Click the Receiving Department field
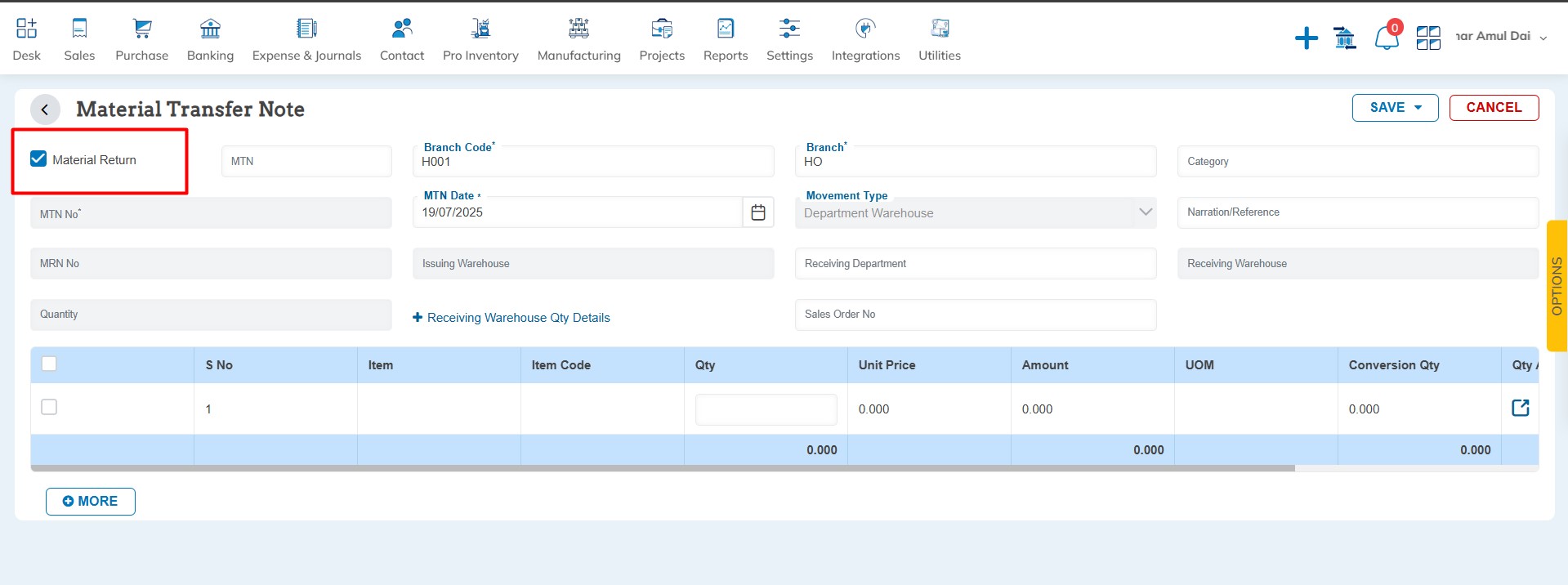 pos(976,264)
